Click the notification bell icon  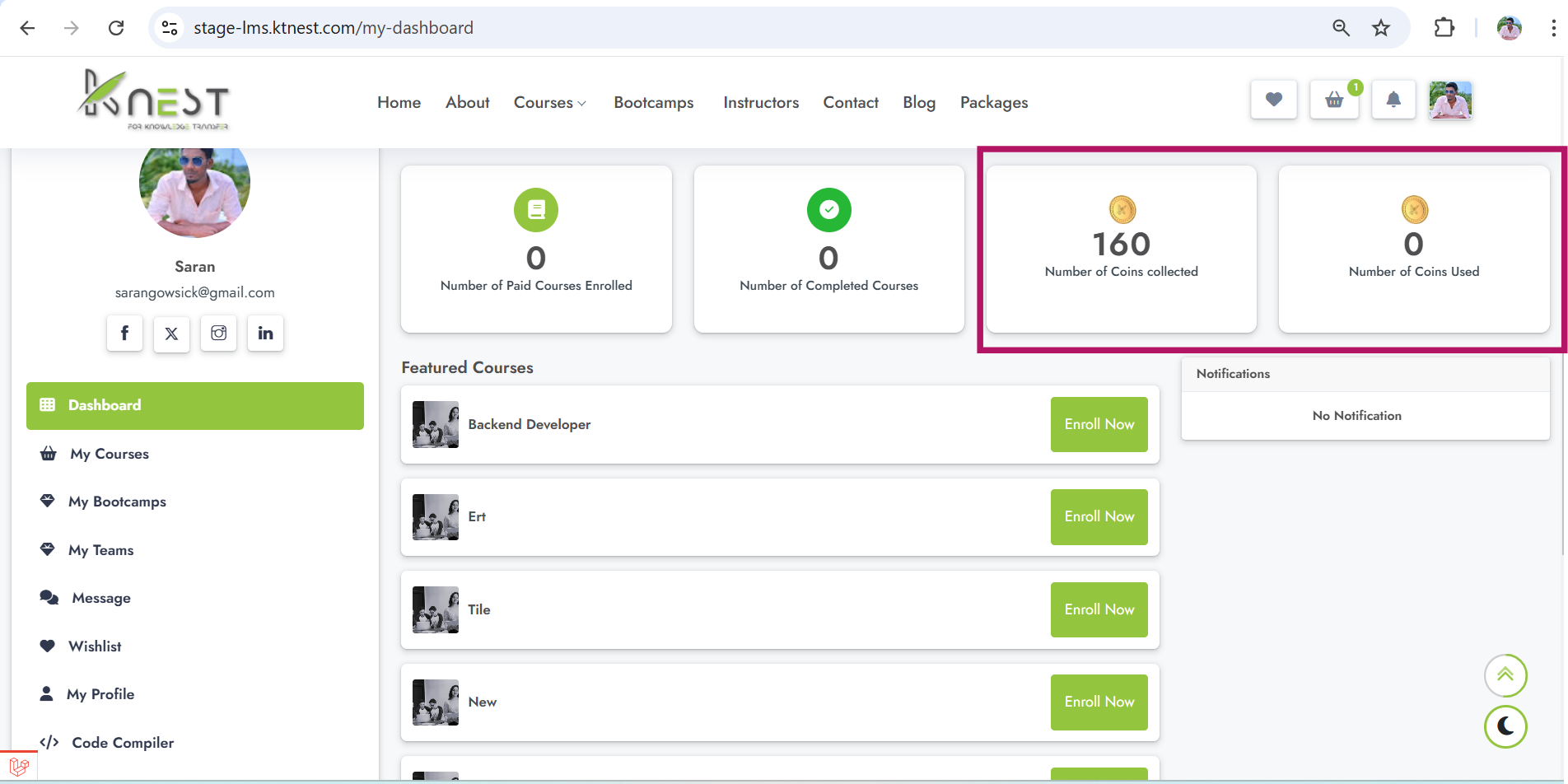[1393, 100]
